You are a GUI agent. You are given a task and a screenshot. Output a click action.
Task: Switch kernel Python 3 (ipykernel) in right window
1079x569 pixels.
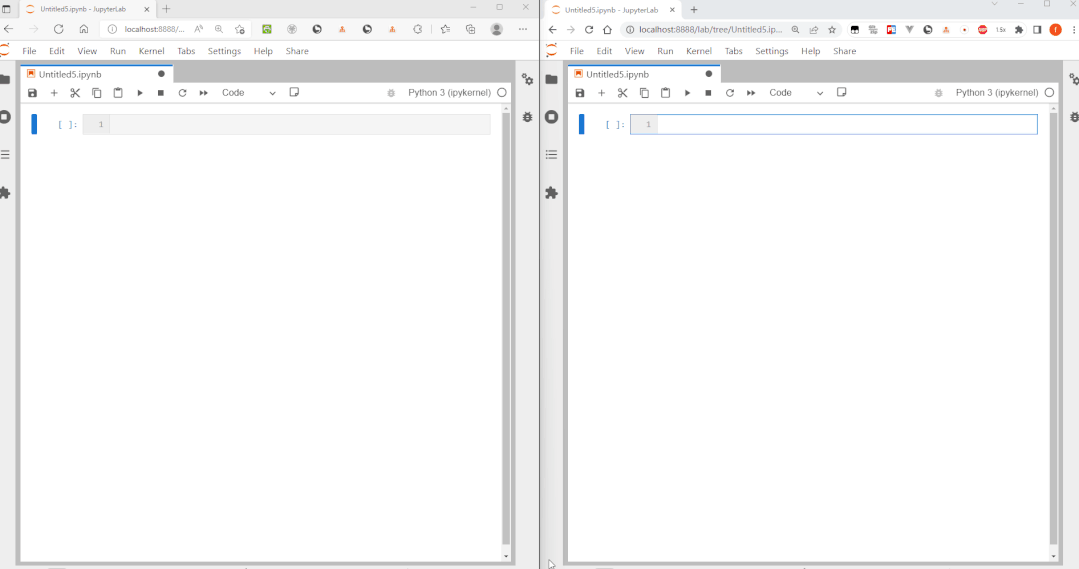(x=997, y=93)
